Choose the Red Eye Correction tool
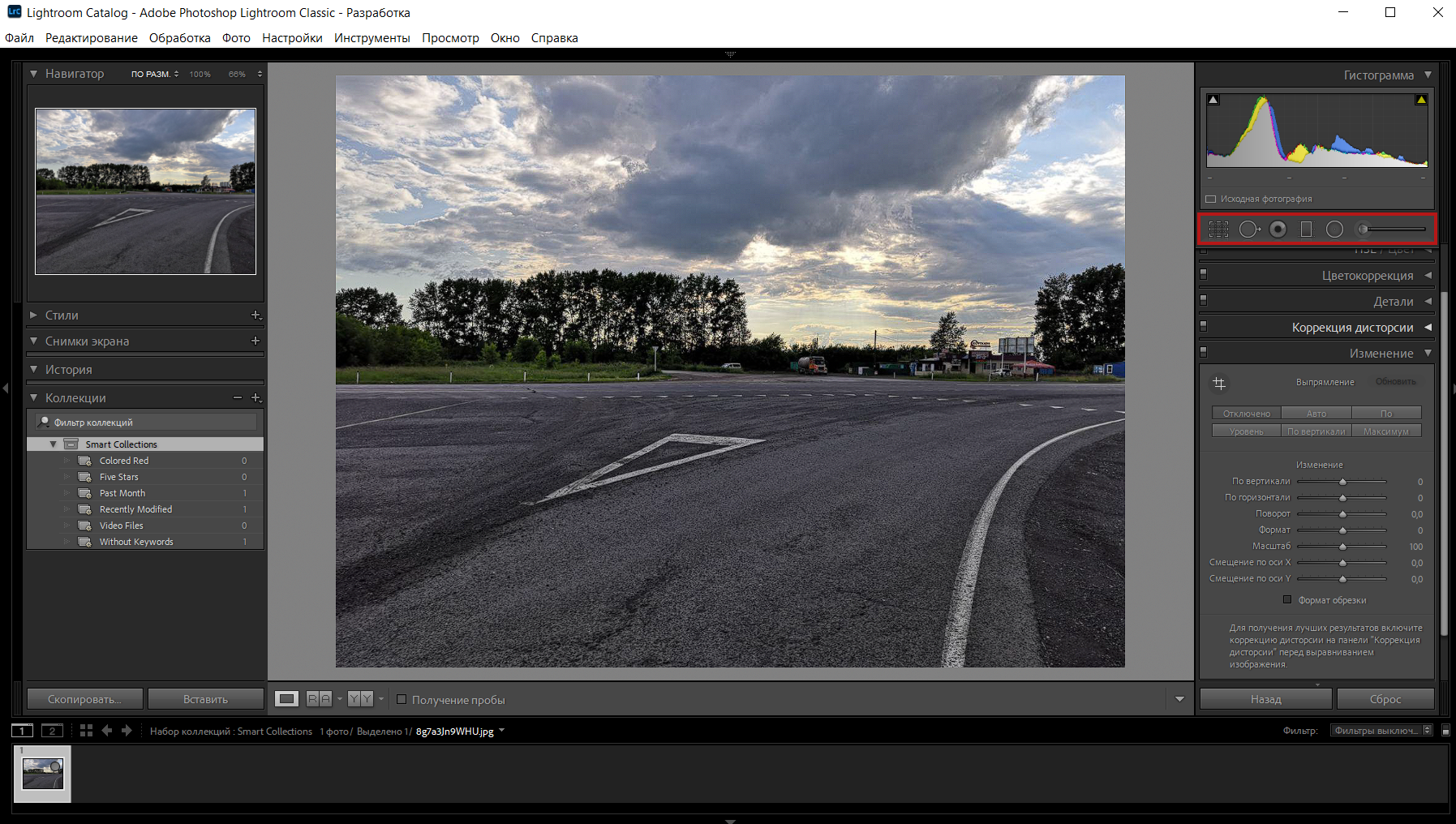The height and width of the screenshot is (824, 1456). coord(1278,230)
